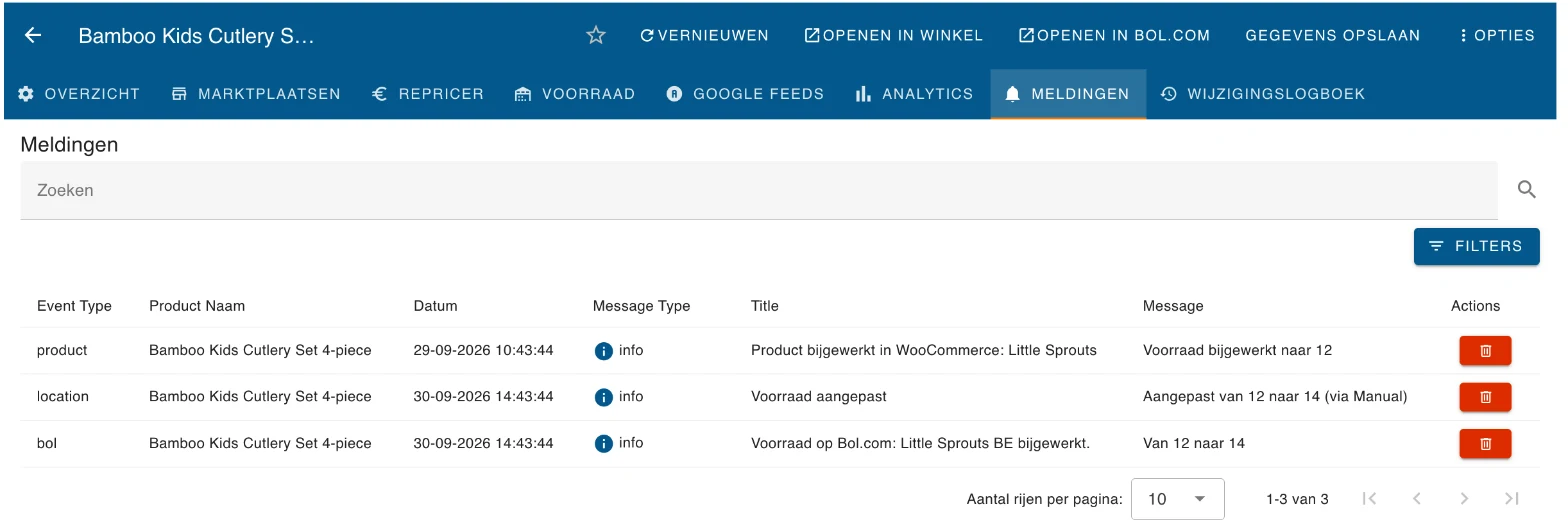
Task: Sort by Product Naam column header
Action: coord(197,306)
